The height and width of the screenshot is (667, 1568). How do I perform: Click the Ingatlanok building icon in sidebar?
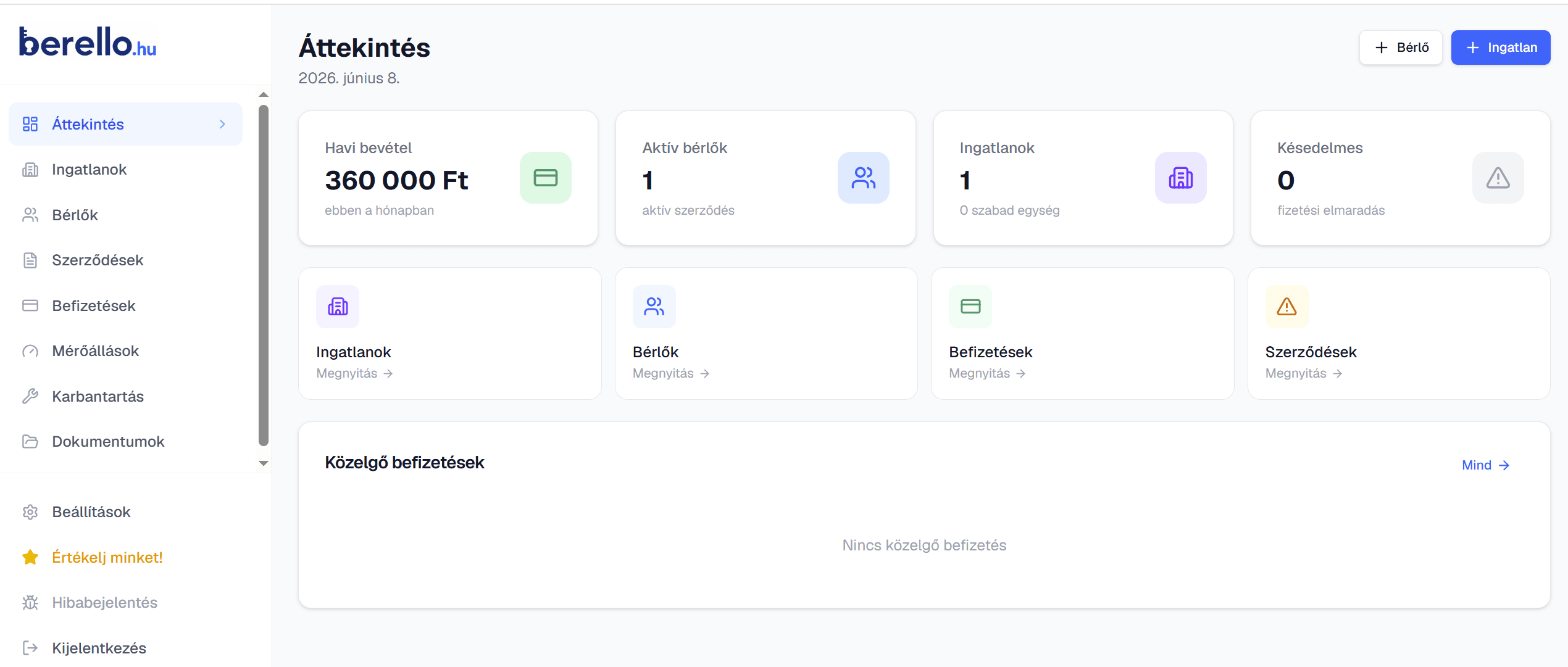click(x=30, y=170)
